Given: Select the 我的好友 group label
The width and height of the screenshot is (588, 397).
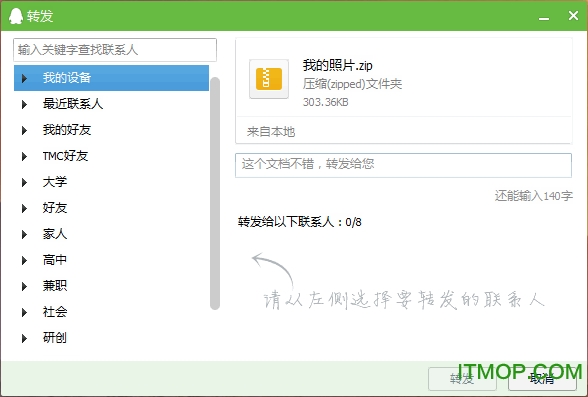Looking at the screenshot, I should tap(67, 130).
